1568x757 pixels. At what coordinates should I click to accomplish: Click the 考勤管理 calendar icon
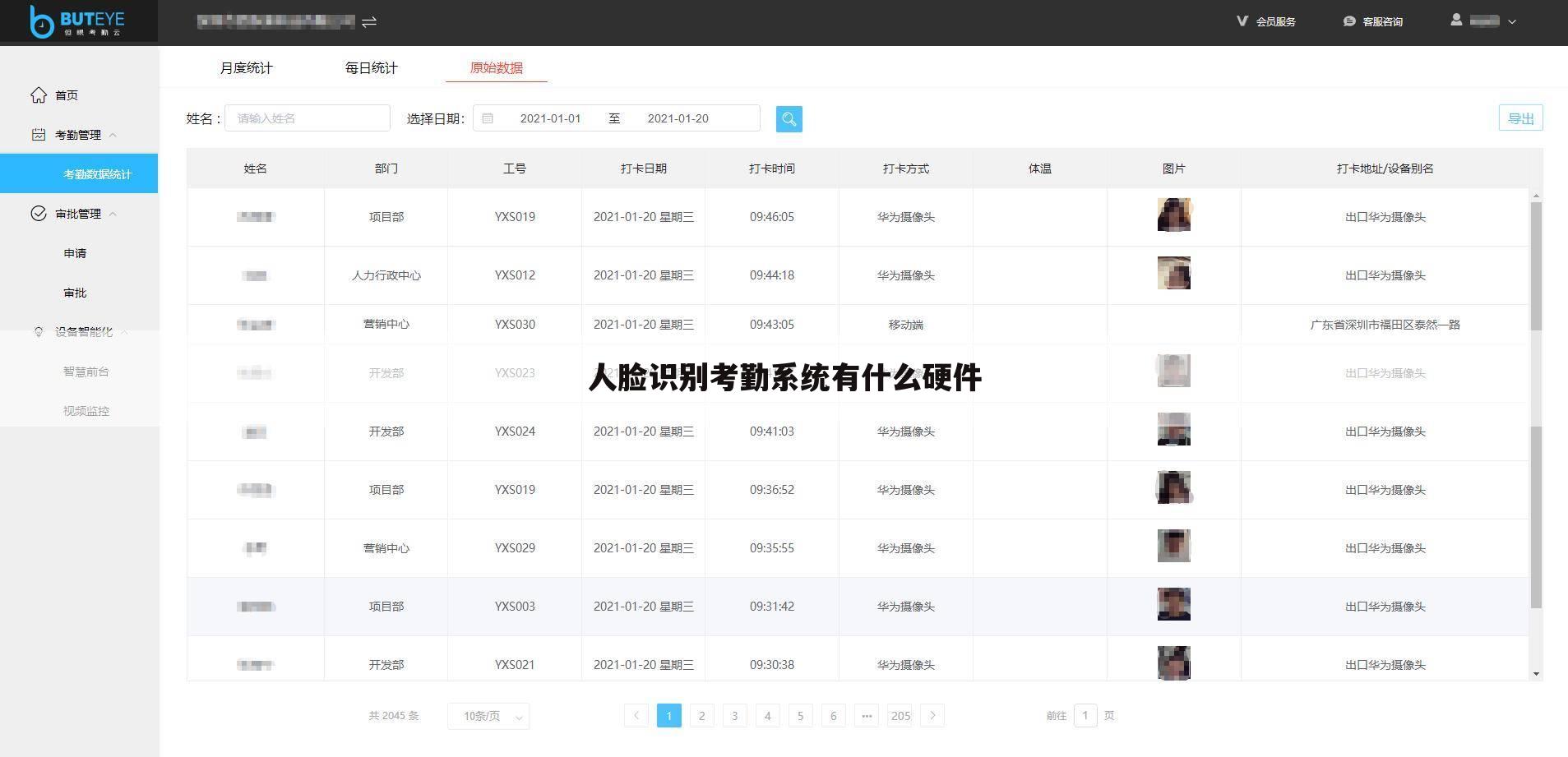click(39, 135)
